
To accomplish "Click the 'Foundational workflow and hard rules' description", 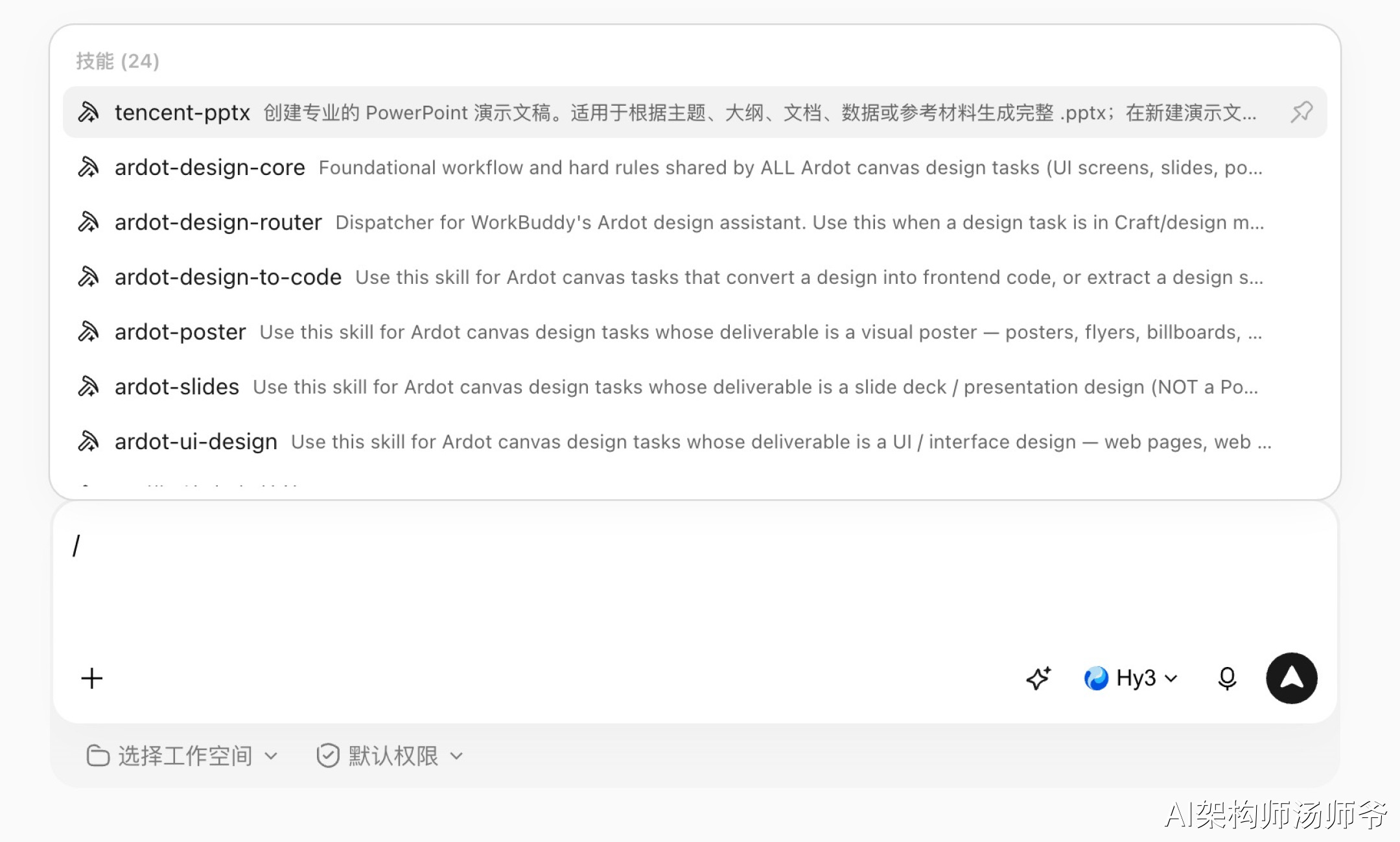I will tap(790, 168).
